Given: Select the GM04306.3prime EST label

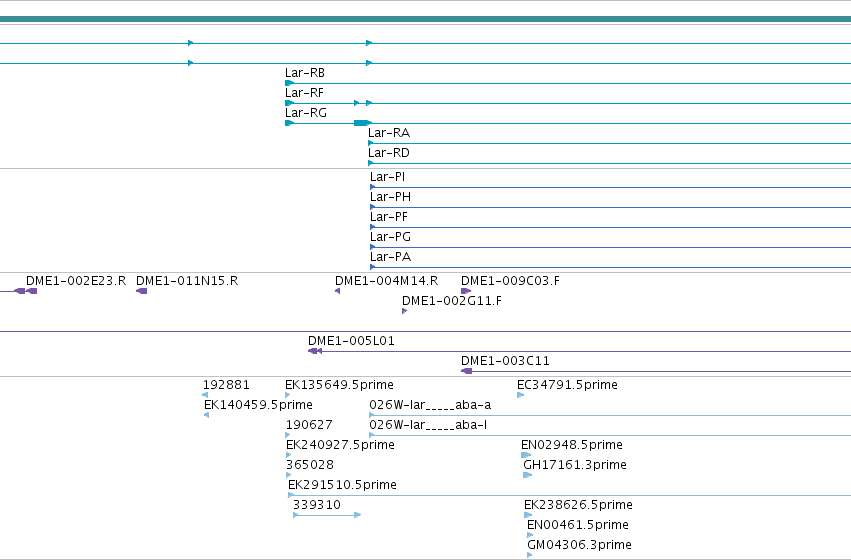Looking at the screenshot, I should pos(579,545).
